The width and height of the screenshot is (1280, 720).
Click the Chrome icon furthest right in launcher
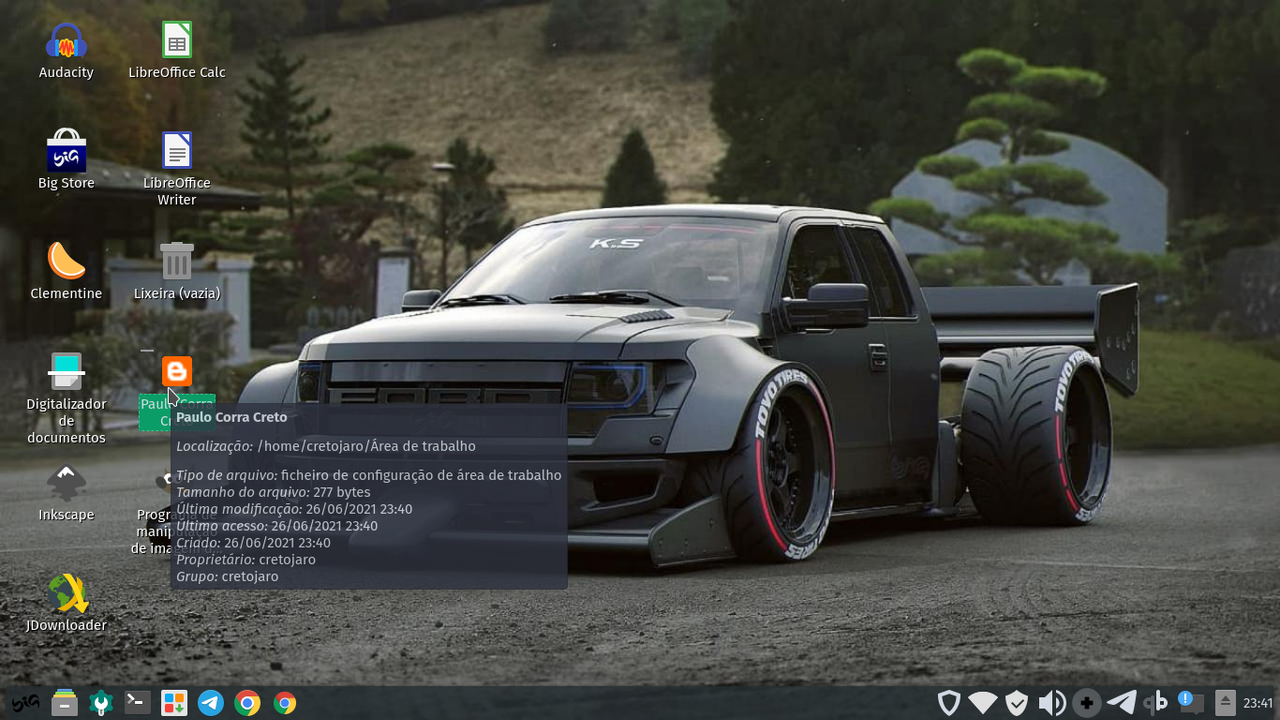[x=285, y=703]
